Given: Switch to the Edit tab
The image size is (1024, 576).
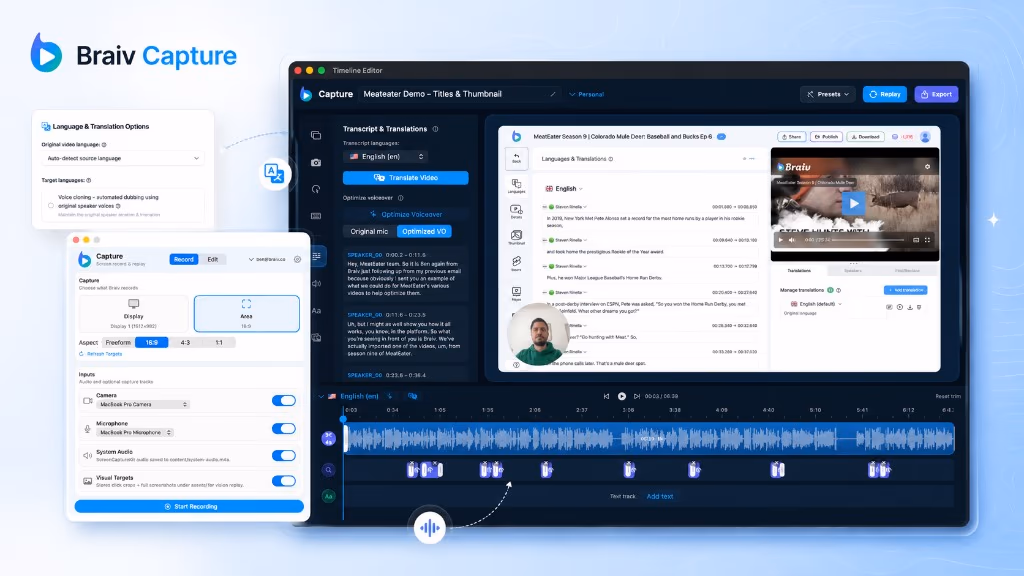Looking at the screenshot, I should click(213, 259).
